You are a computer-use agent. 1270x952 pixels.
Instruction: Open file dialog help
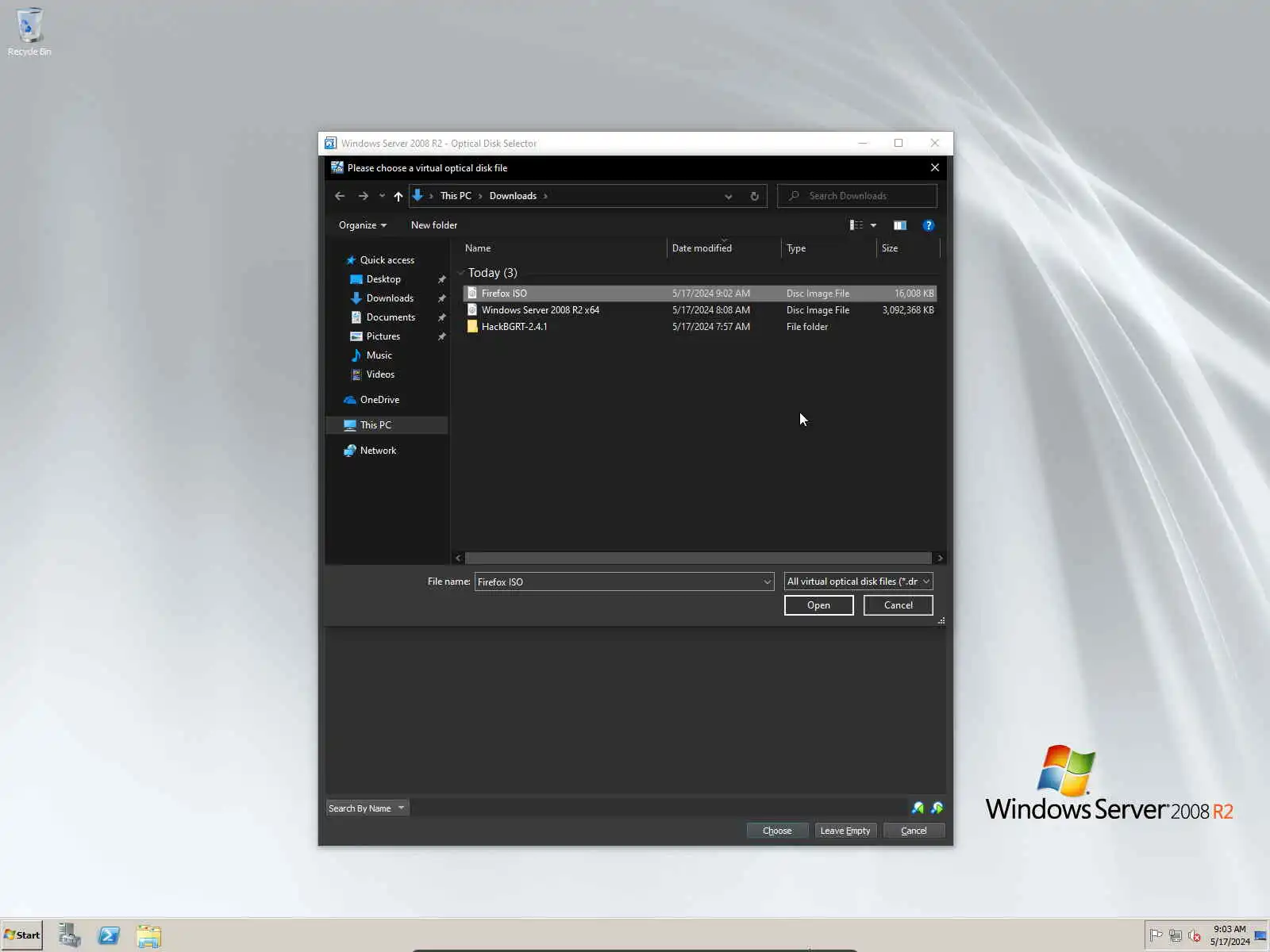[928, 225]
